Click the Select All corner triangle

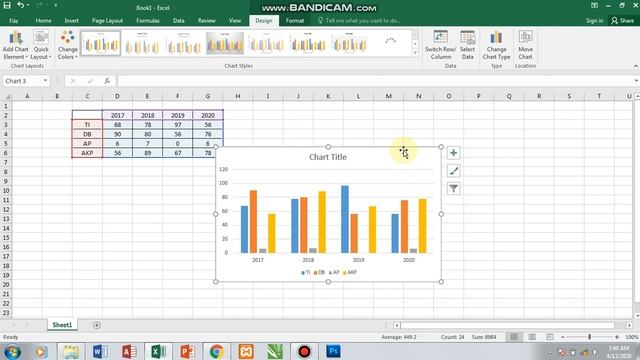[x=6, y=96]
